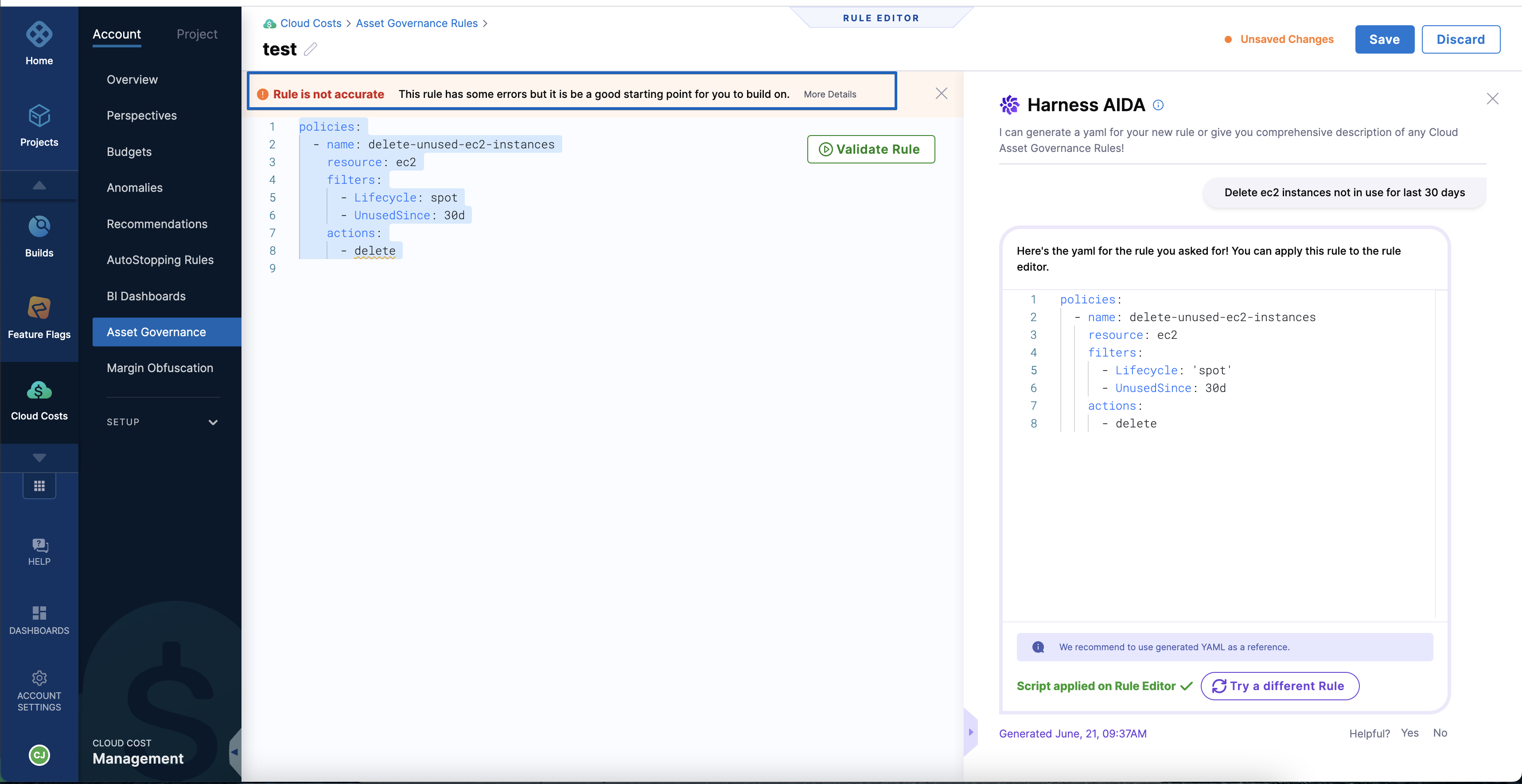Click Try a different Rule button
This screenshot has width=1522, height=784.
tap(1279, 686)
